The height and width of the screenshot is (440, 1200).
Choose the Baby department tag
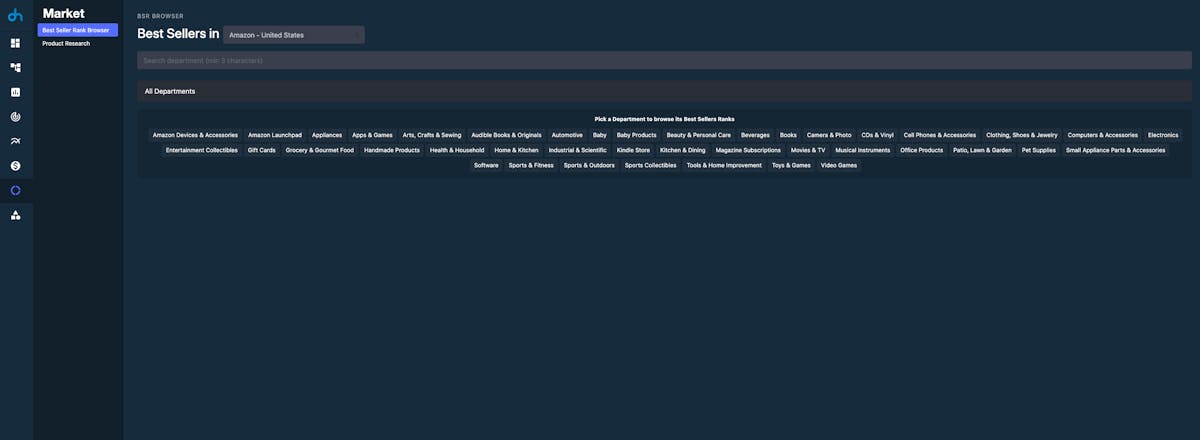click(600, 135)
